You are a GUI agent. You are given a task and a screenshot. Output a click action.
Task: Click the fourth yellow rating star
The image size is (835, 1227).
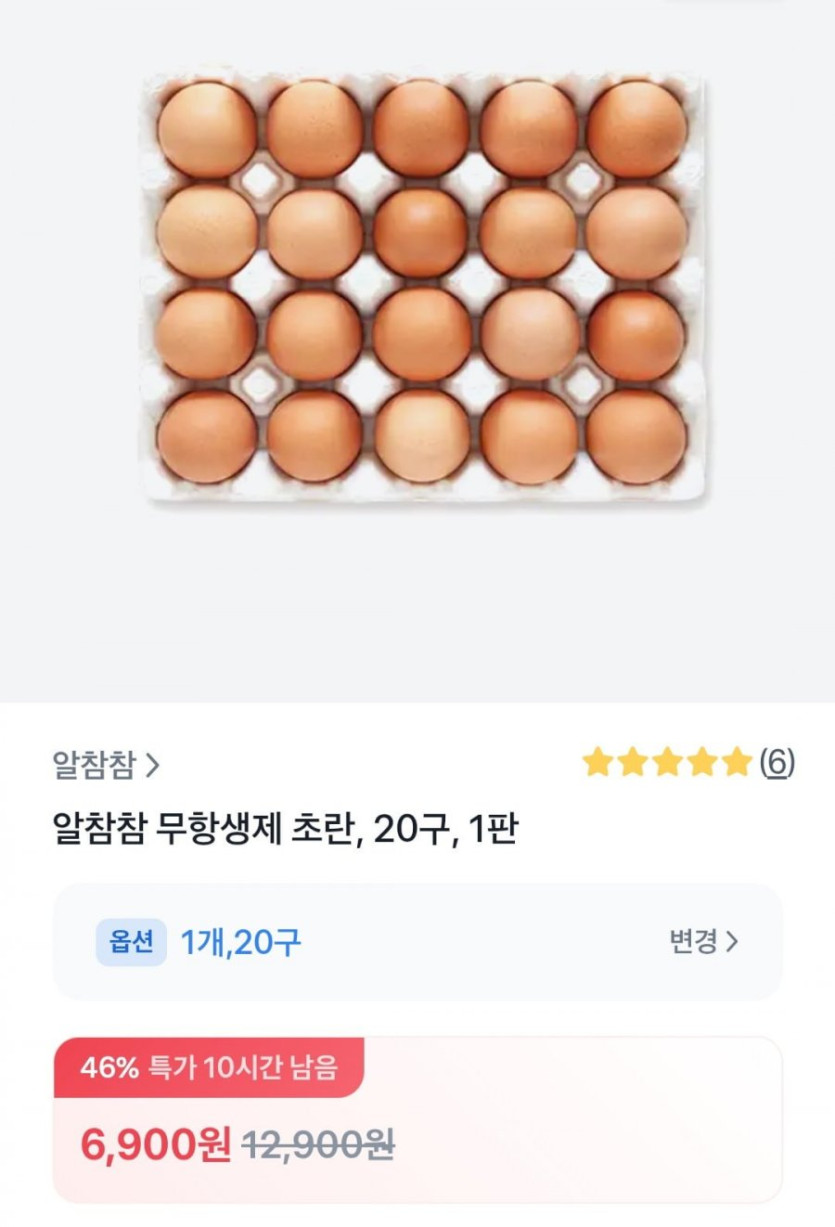(x=702, y=763)
